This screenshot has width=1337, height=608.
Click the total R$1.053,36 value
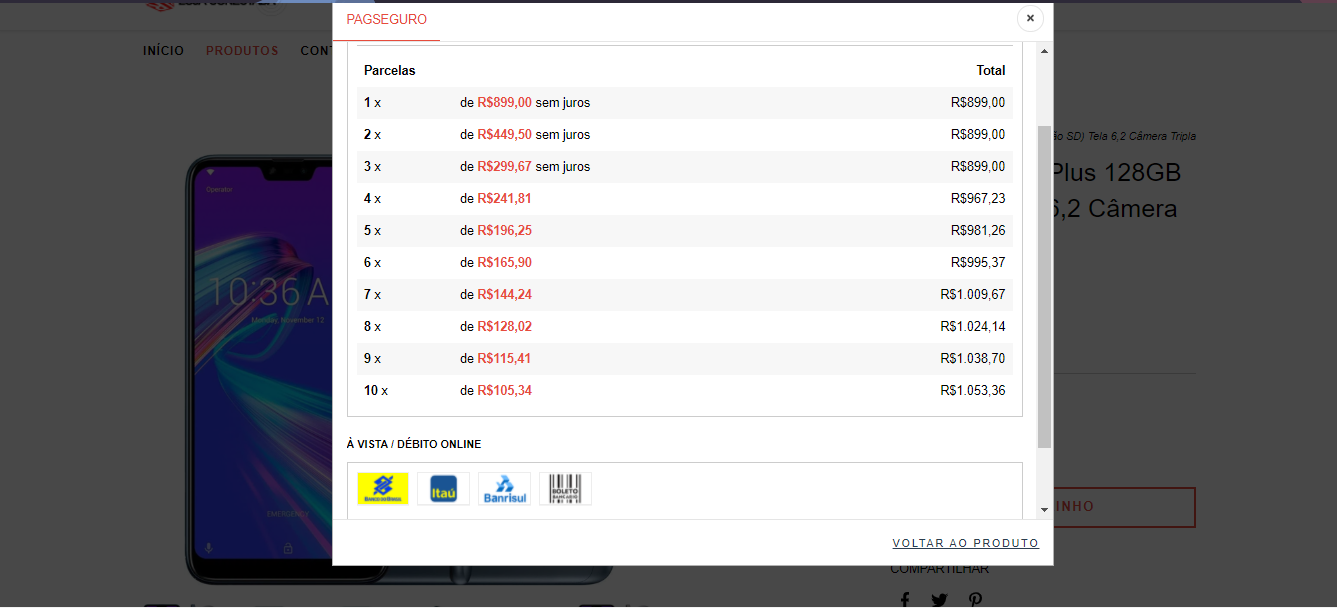pyautogui.click(x=973, y=391)
